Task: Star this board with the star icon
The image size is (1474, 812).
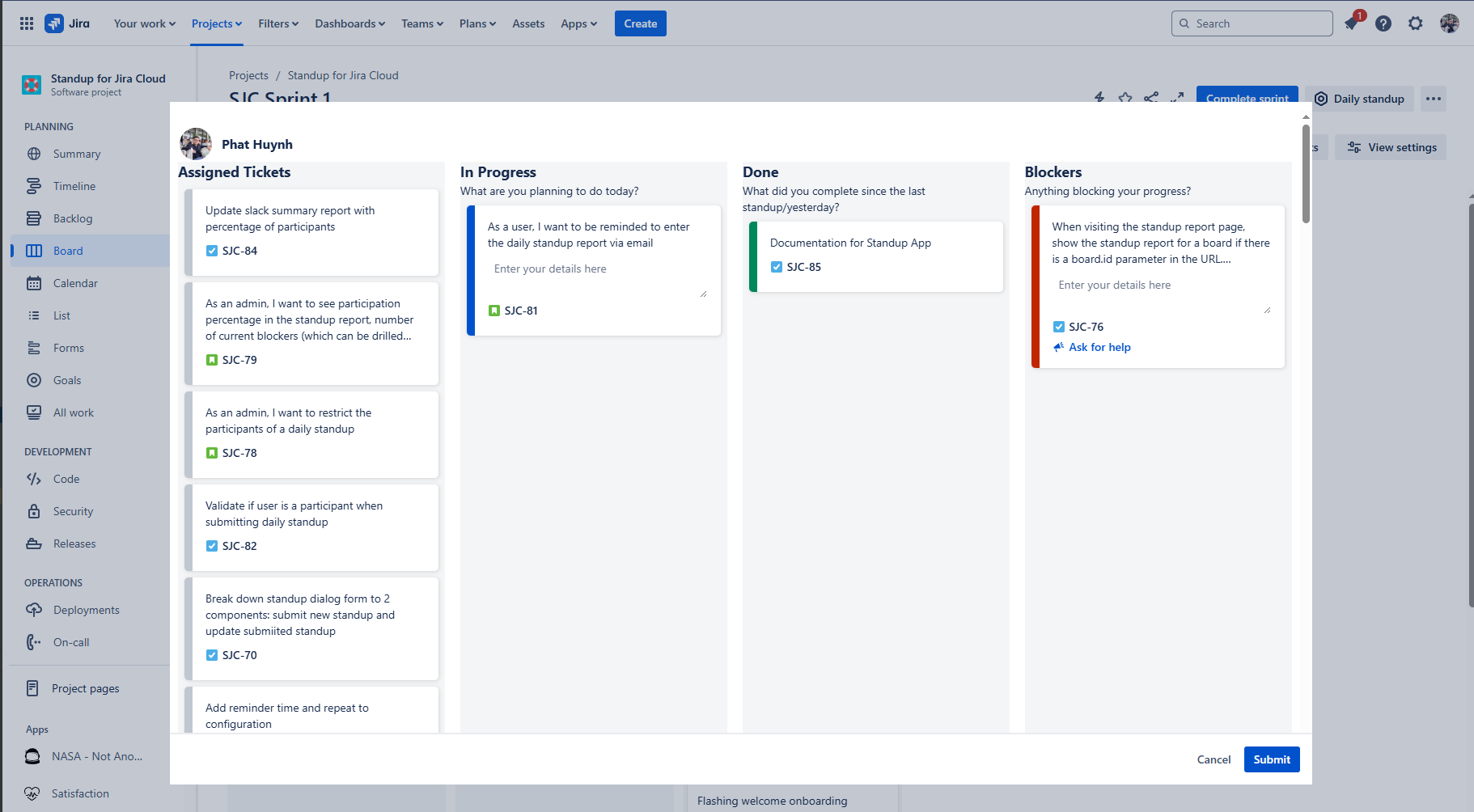Action: (x=1125, y=97)
